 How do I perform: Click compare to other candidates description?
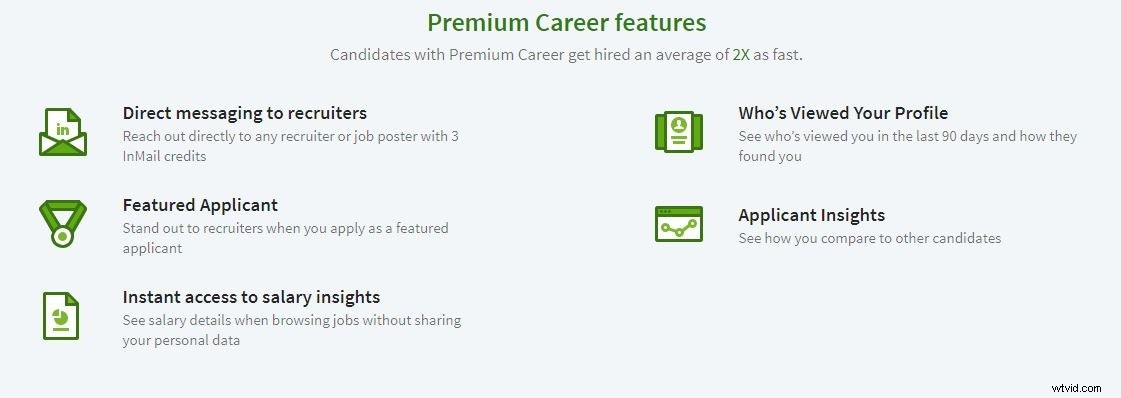pyautogui.click(x=869, y=238)
